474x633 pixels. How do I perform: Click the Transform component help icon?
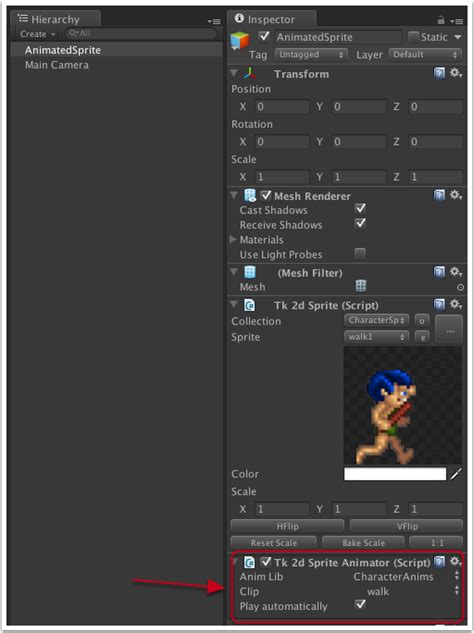coord(439,73)
